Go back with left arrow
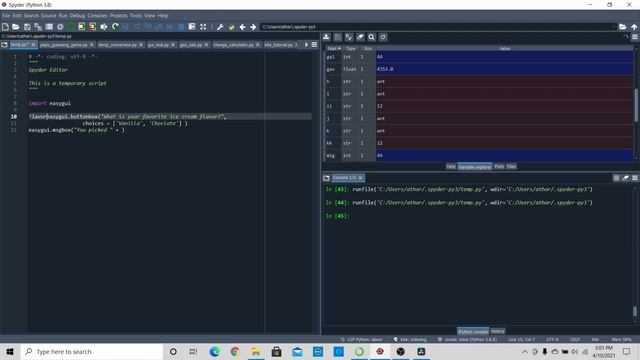This screenshot has height=360, width=640. 242,27
